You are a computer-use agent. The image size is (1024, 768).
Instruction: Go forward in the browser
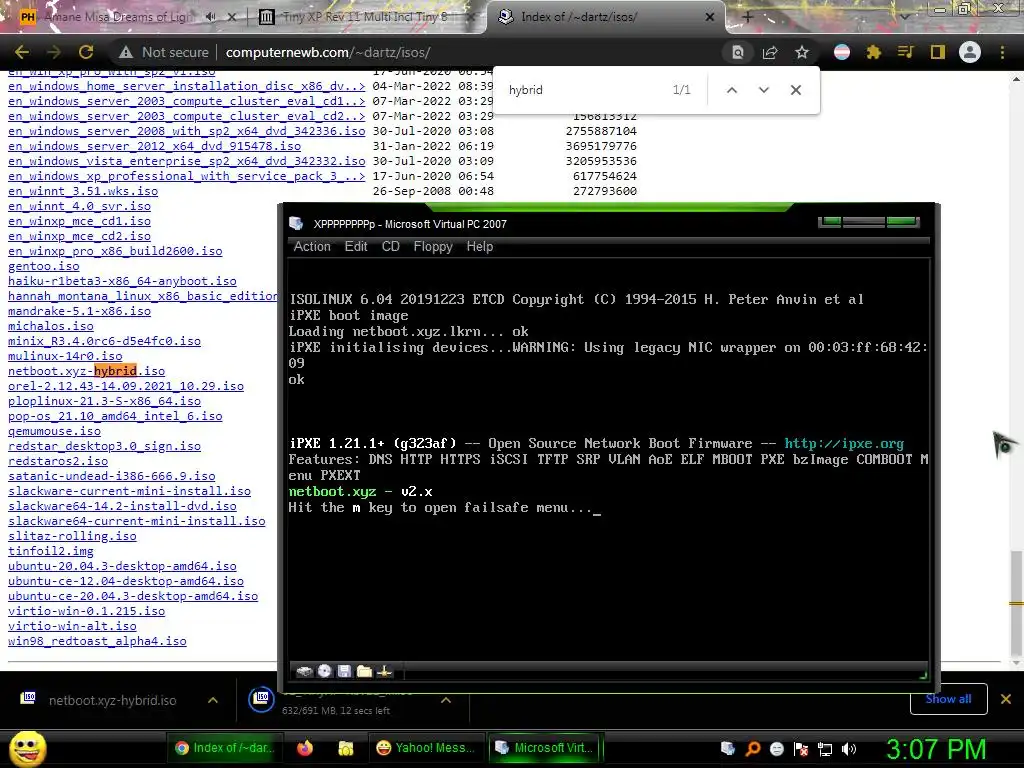click(54, 52)
